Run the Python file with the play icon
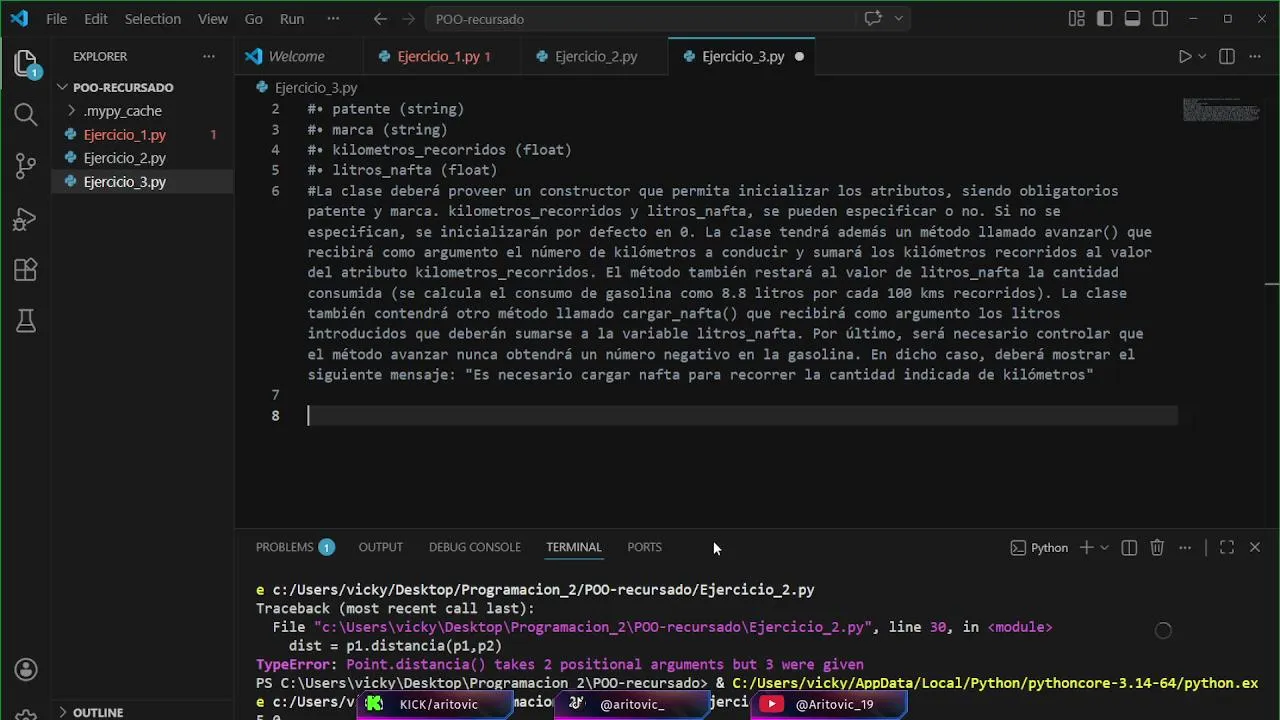This screenshot has width=1280, height=720. point(1184,57)
